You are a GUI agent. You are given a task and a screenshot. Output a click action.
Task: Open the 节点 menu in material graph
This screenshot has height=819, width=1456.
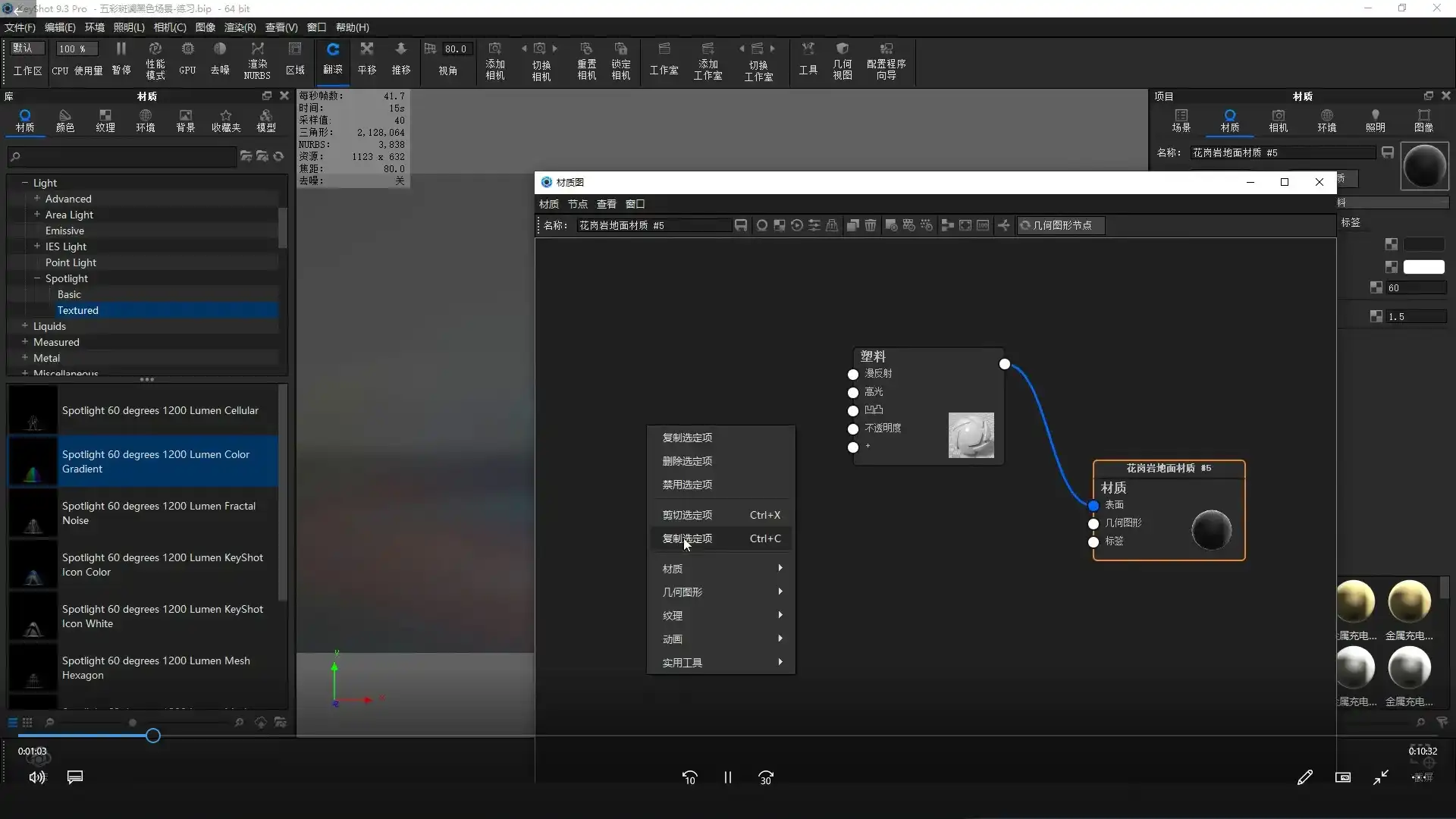[x=577, y=204]
